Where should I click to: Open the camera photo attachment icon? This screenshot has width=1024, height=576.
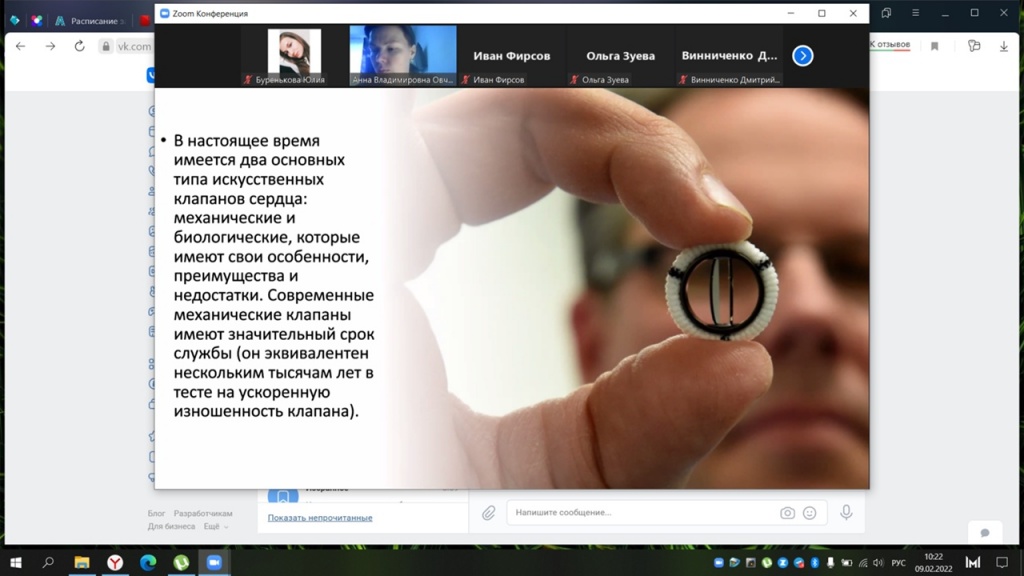[x=787, y=513]
